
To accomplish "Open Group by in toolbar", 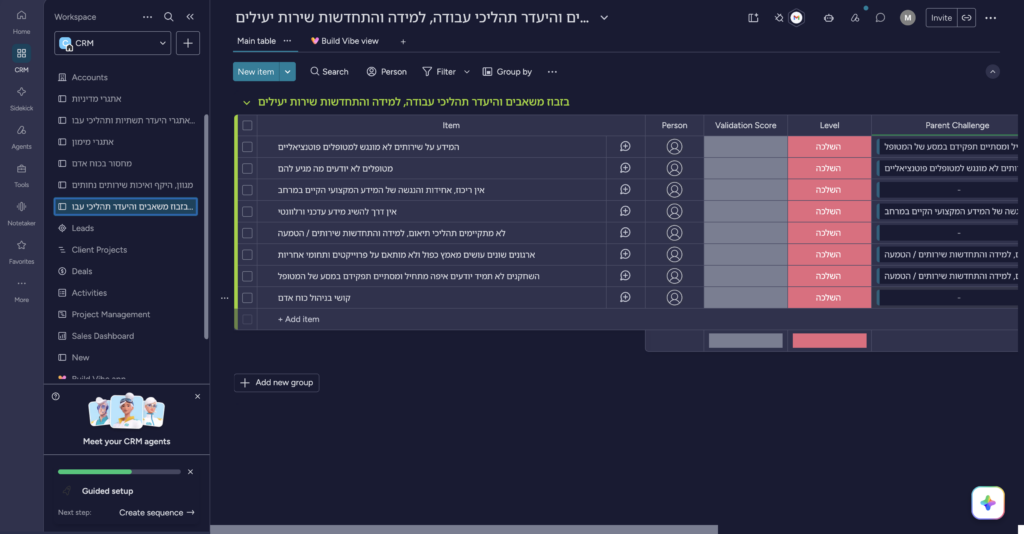I will click(507, 72).
